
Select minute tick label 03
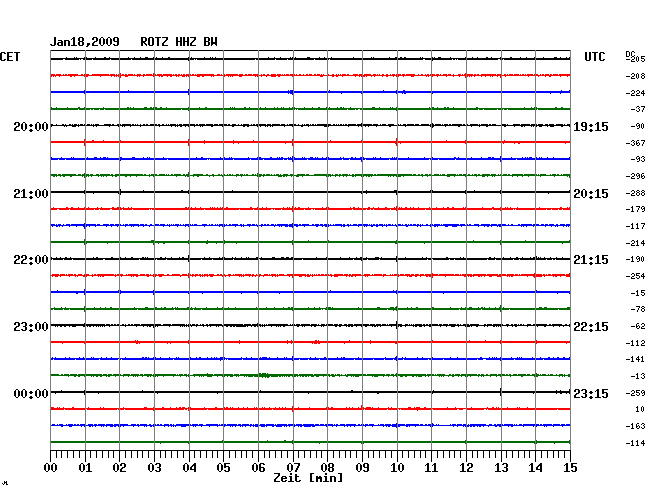pos(154,468)
